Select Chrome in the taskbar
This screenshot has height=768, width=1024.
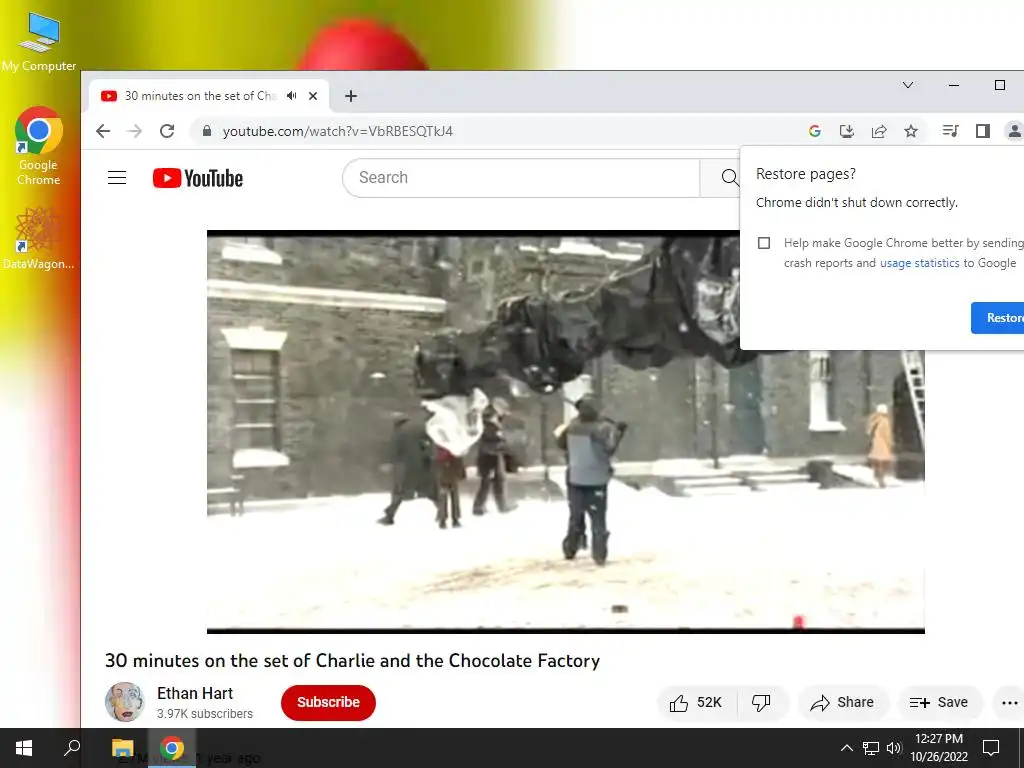click(x=172, y=748)
